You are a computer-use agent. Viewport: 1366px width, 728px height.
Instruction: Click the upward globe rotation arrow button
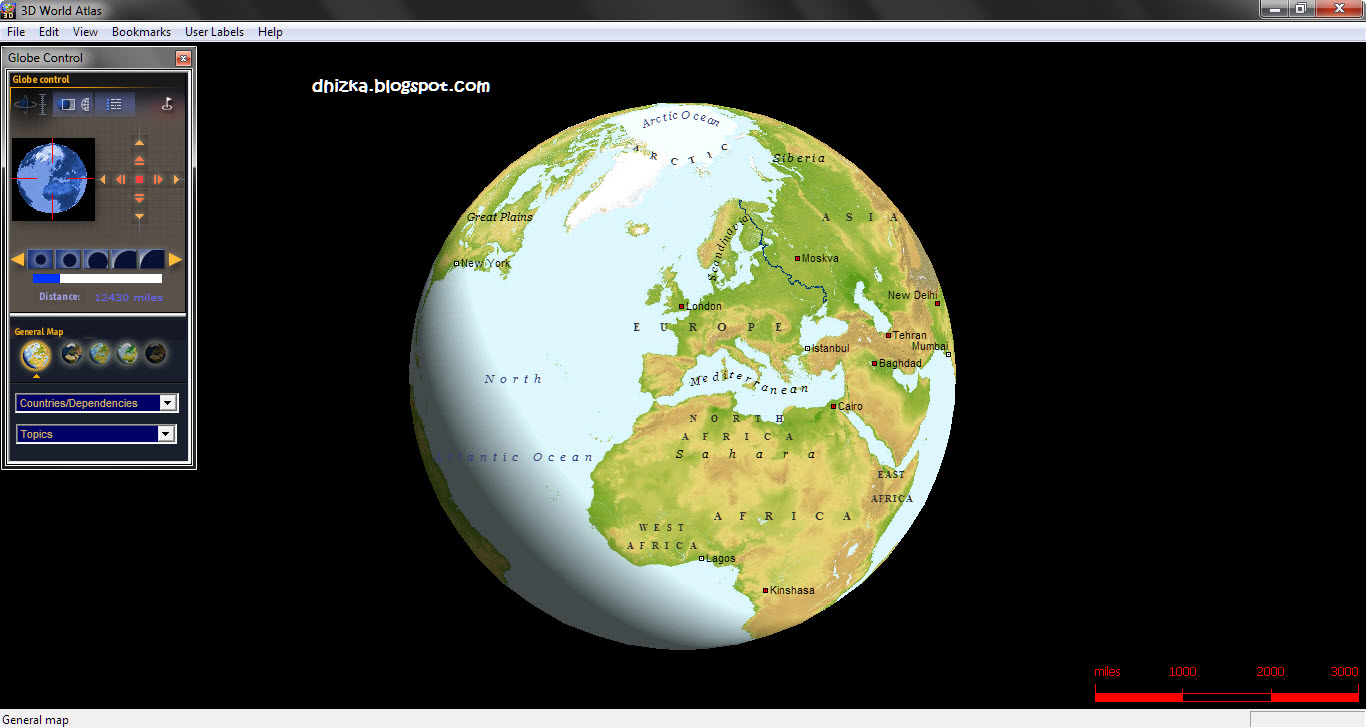coord(139,142)
